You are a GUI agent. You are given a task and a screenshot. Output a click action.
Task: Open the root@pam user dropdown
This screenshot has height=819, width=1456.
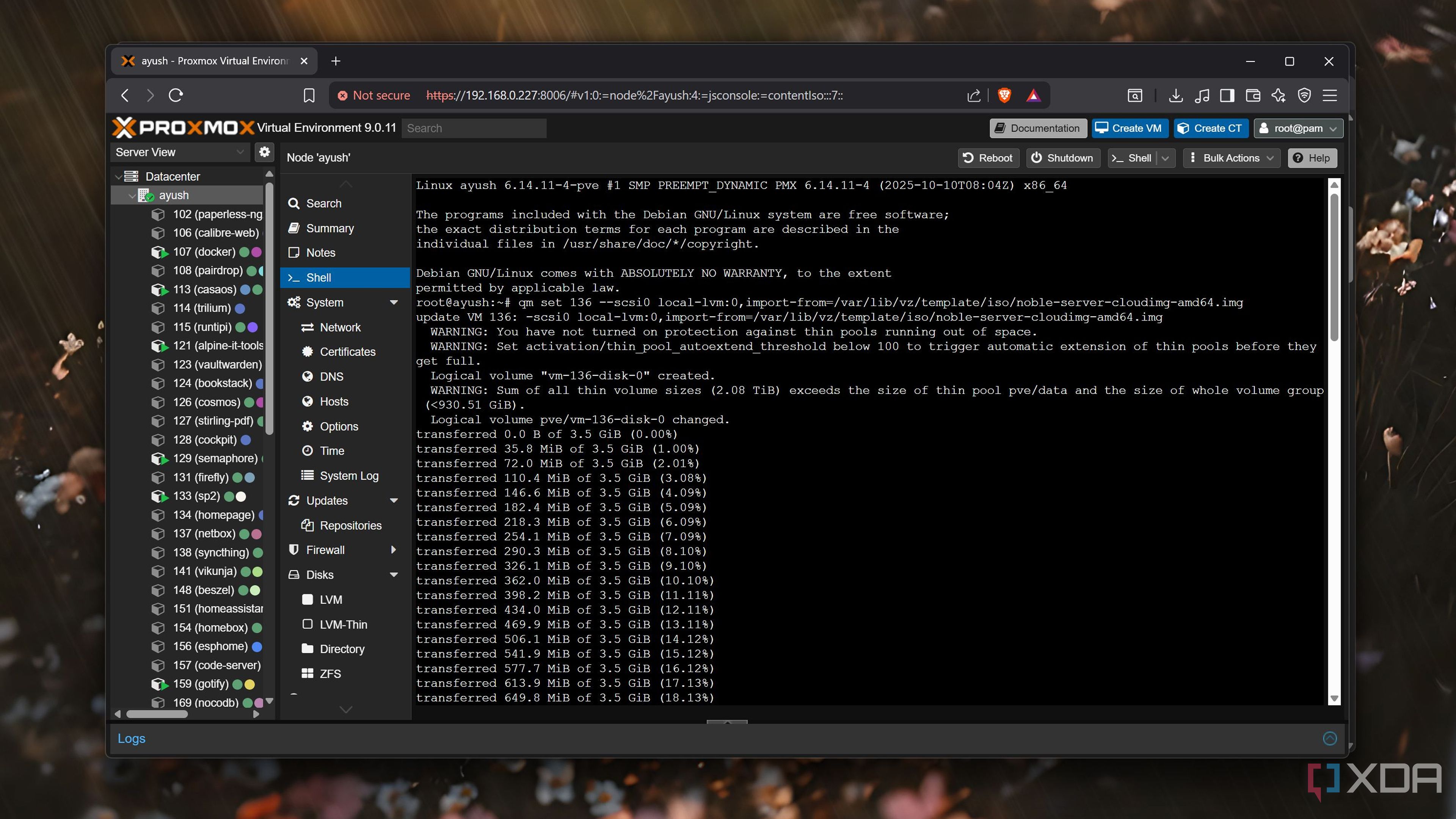click(x=1298, y=128)
